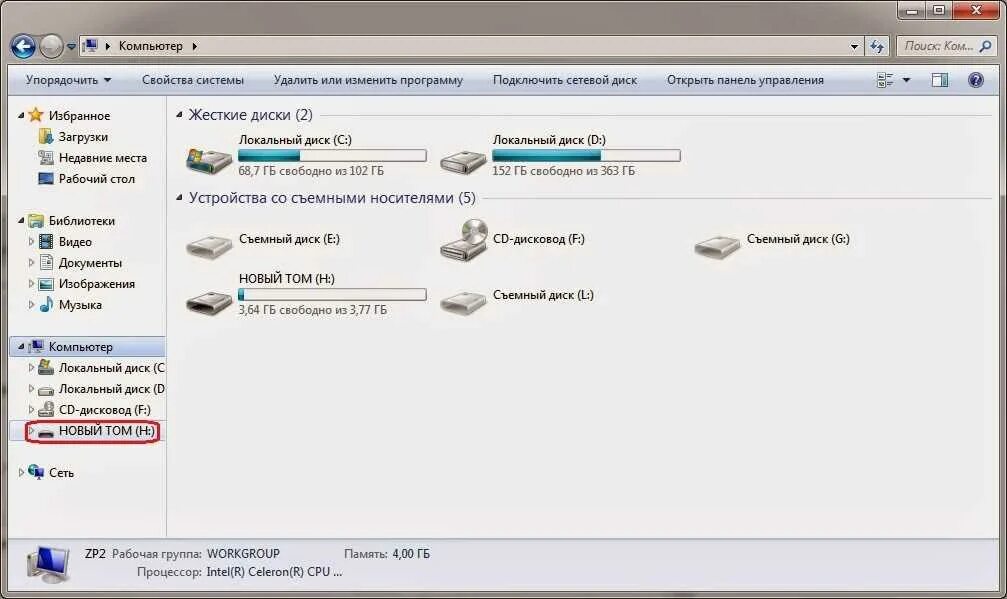Expand the Сеть tree node

[21, 473]
